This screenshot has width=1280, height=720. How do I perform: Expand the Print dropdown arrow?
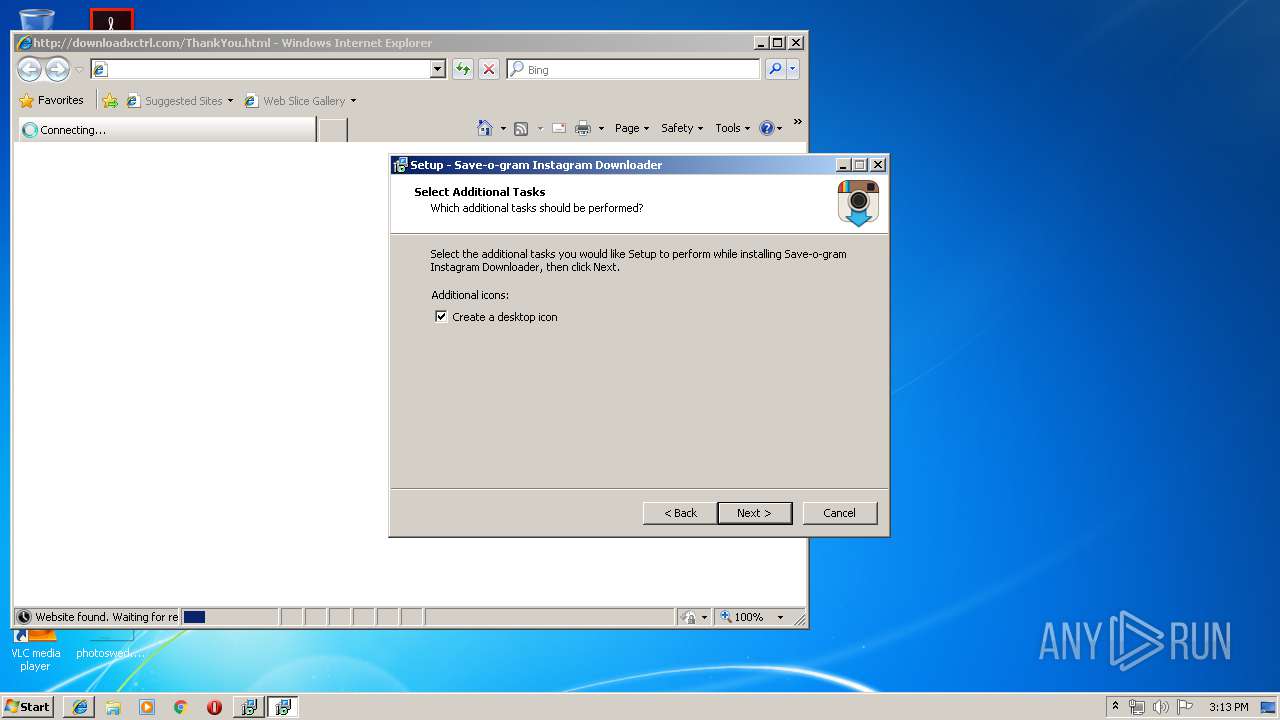click(601, 128)
